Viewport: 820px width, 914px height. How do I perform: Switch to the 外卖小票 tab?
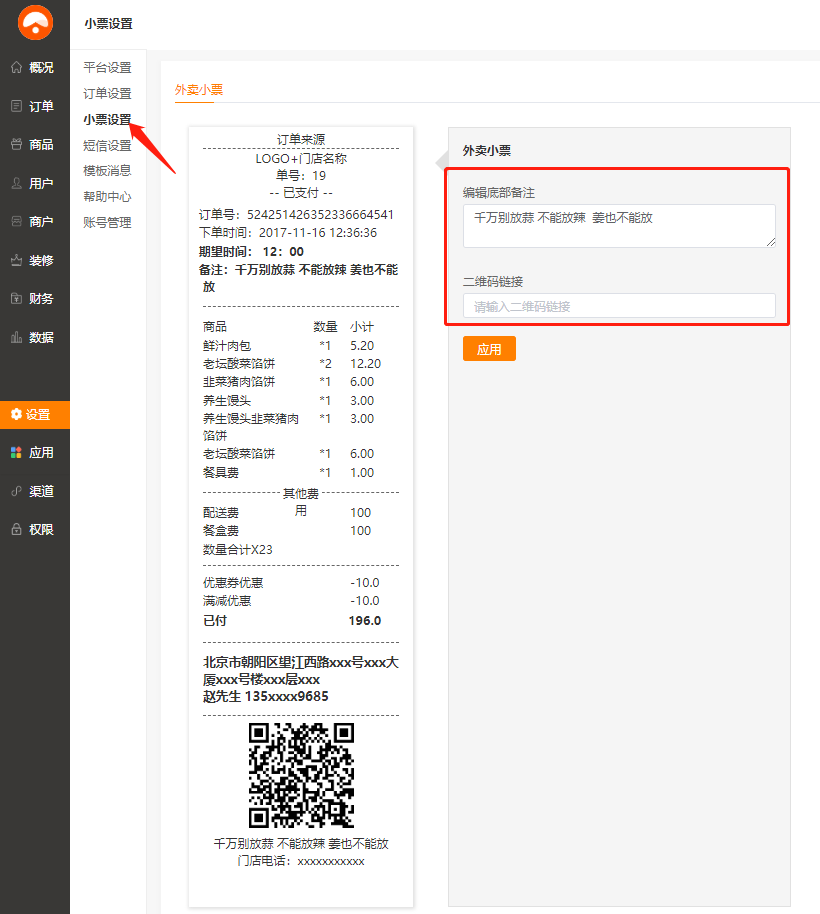tap(199, 90)
